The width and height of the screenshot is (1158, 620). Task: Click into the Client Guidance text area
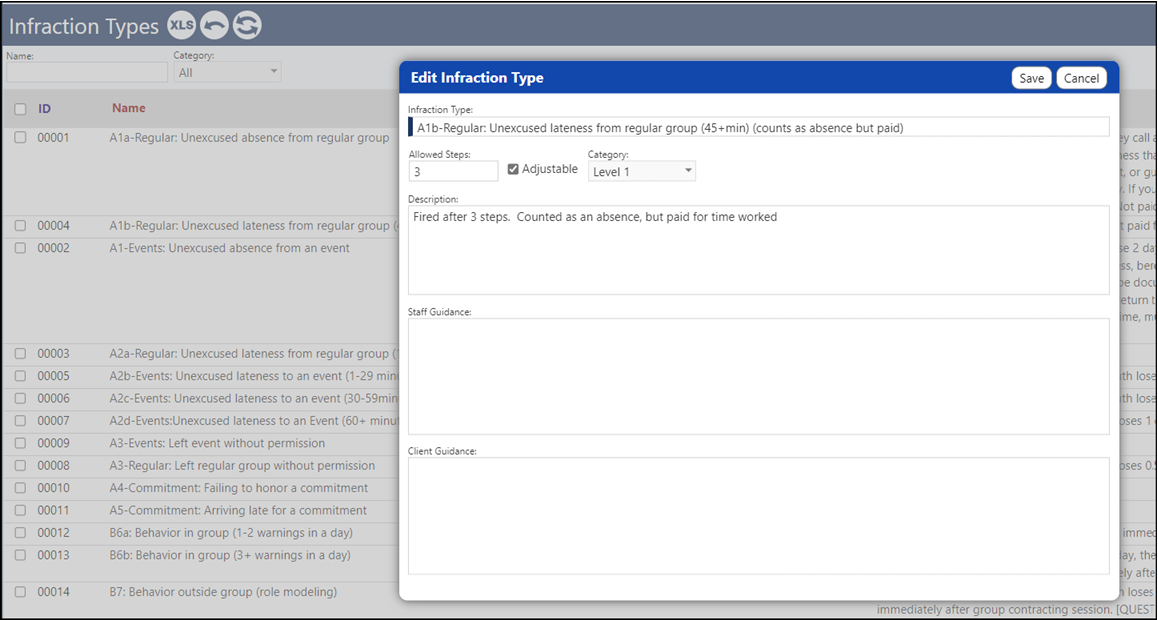click(x=758, y=515)
